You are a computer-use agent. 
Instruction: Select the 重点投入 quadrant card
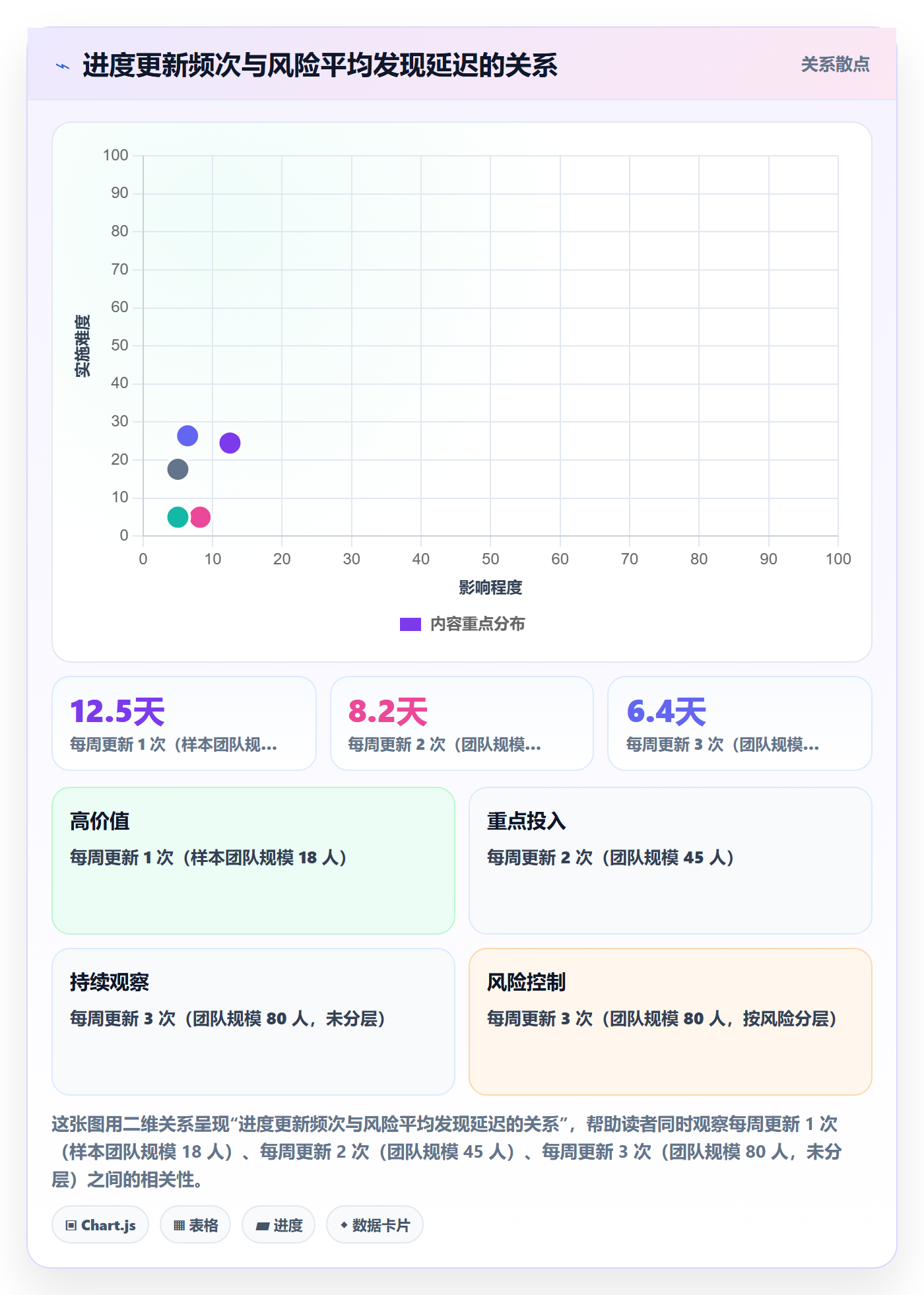click(x=671, y=861)
